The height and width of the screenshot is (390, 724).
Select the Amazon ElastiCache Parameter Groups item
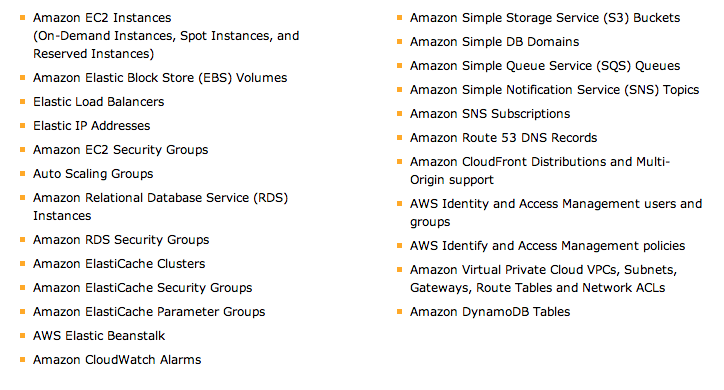pos(149,312)
